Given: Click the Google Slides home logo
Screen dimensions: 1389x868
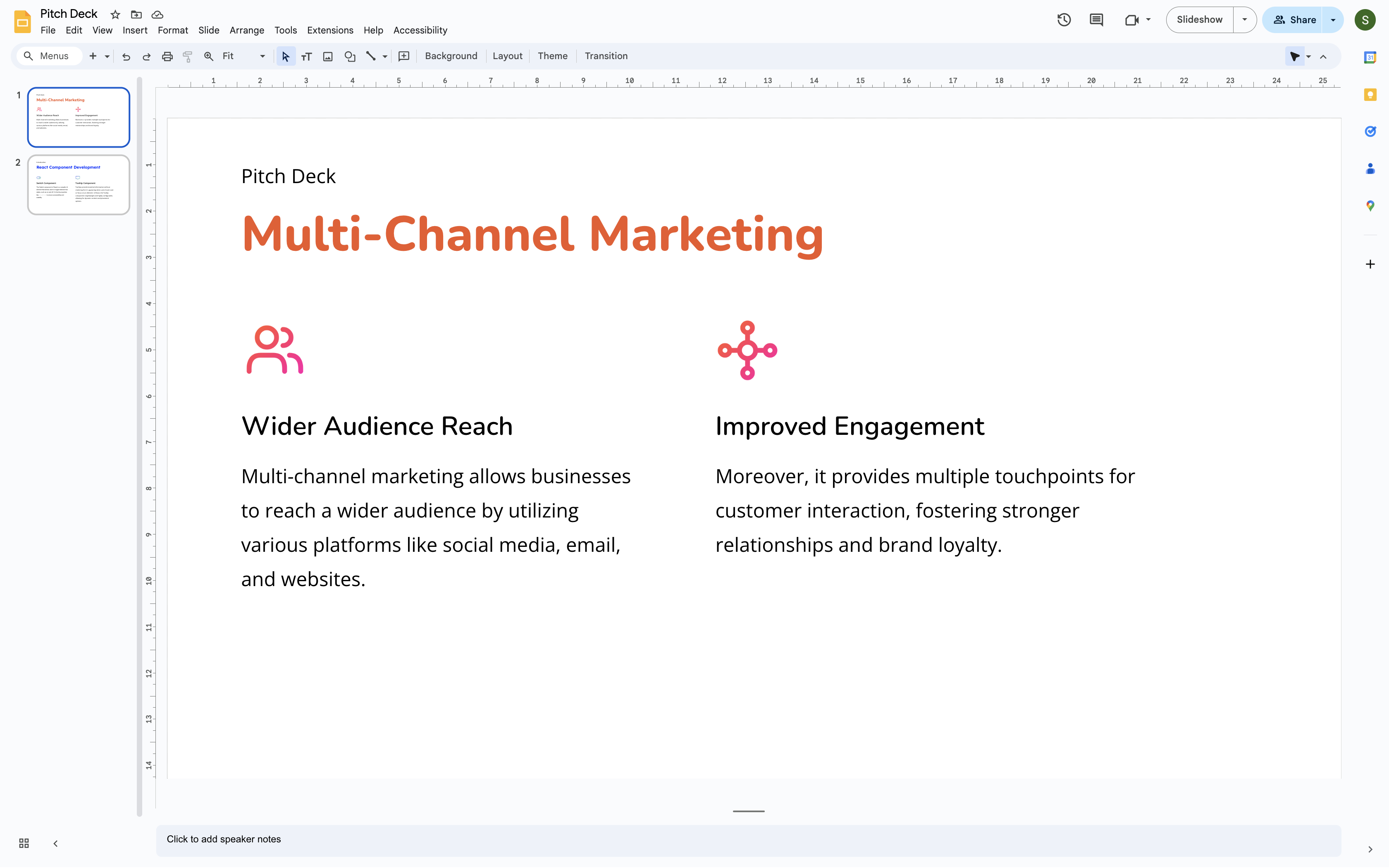Looking at the screenshot, I should (22, 21).
